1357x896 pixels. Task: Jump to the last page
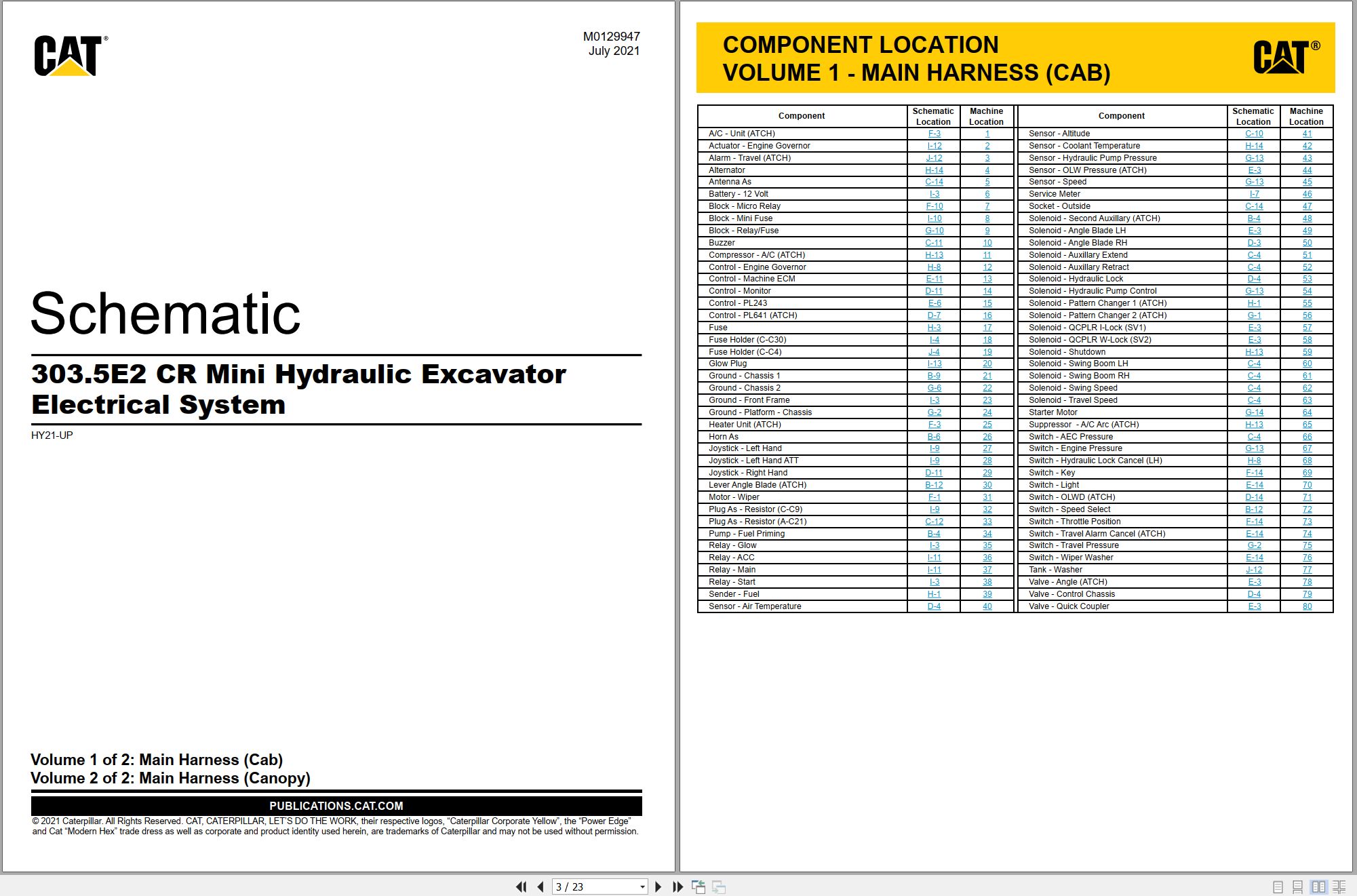tap(677, 887)
